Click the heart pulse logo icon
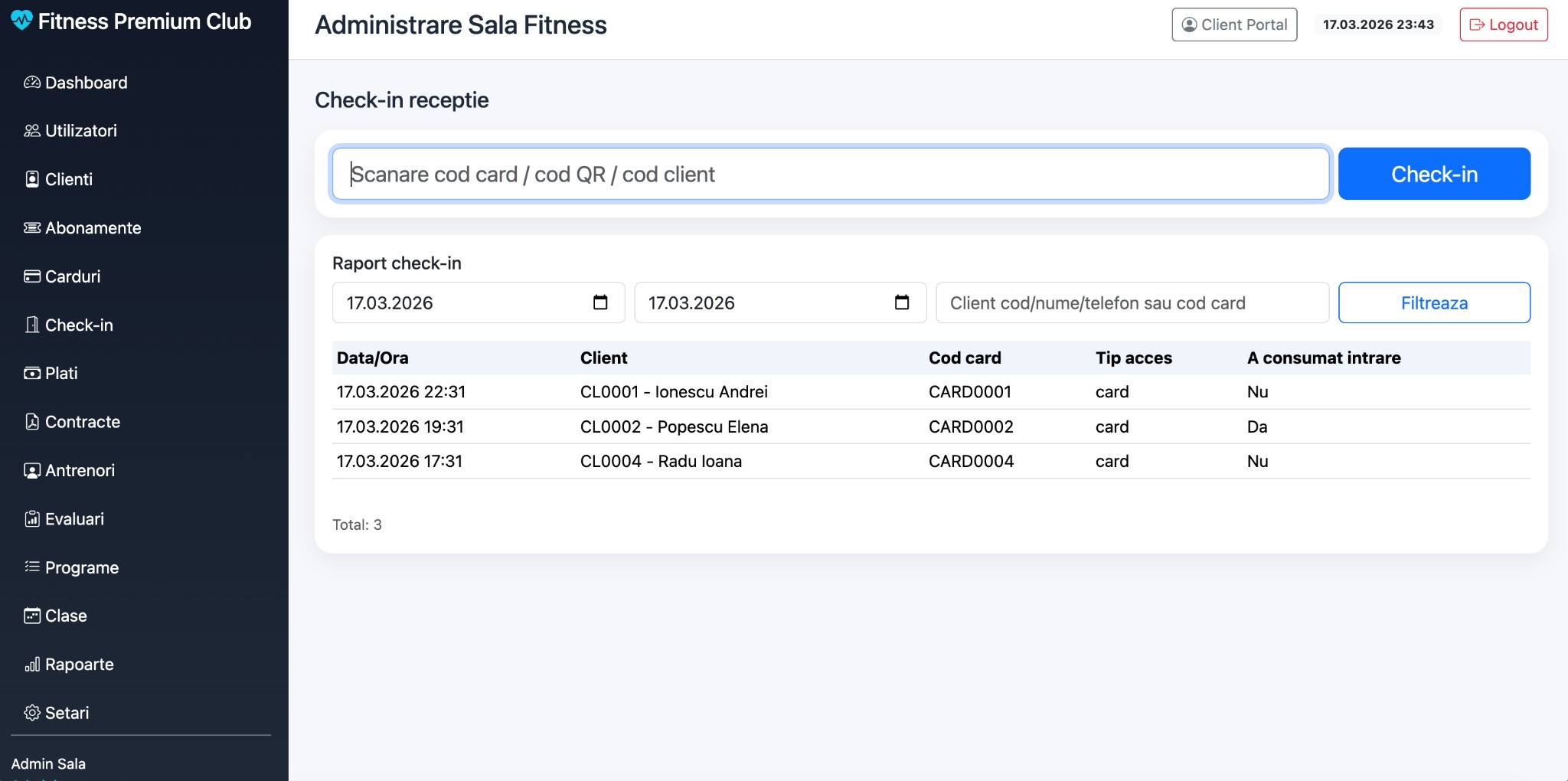1568x781 pixels. 21,21
